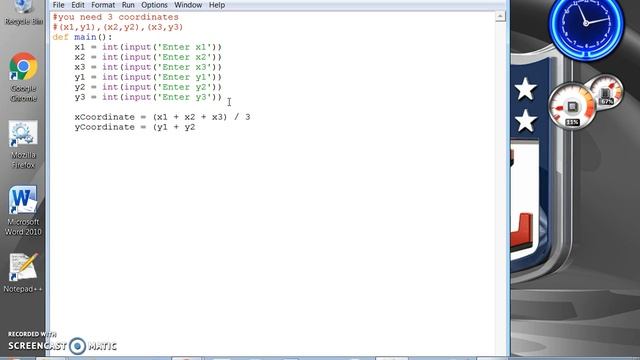Screen dimensions: 640x360
Task: Open Microsoft Word 2010 shortcut
Action: pos(23,211)
